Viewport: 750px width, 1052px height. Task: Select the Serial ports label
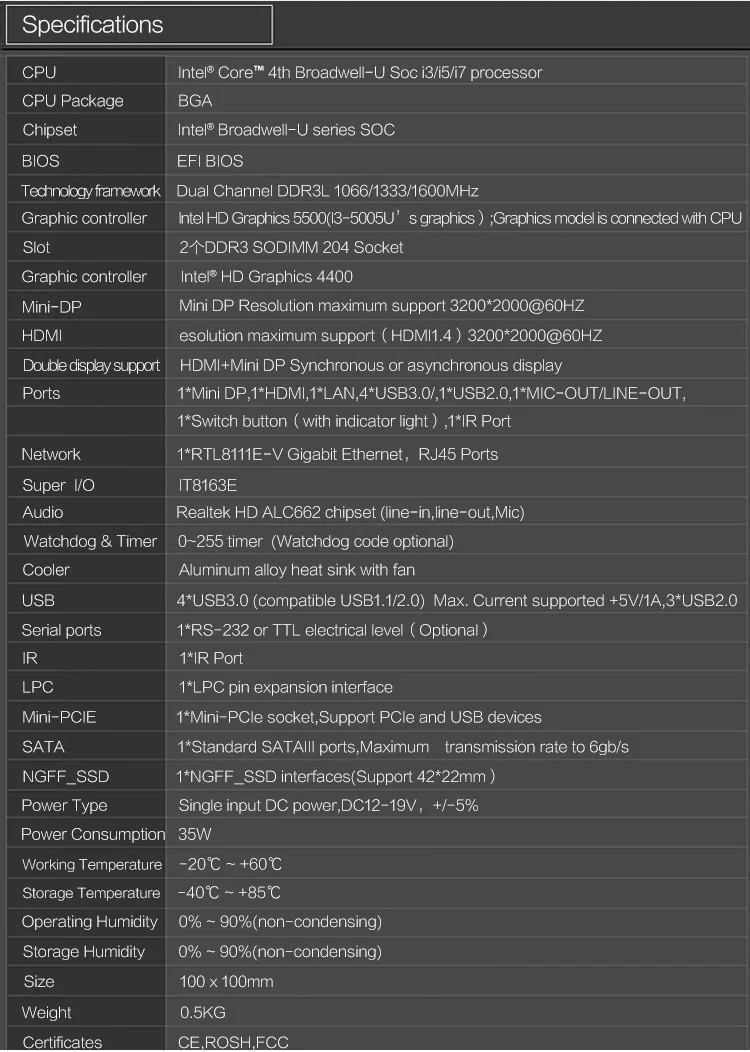pos(61,631)
